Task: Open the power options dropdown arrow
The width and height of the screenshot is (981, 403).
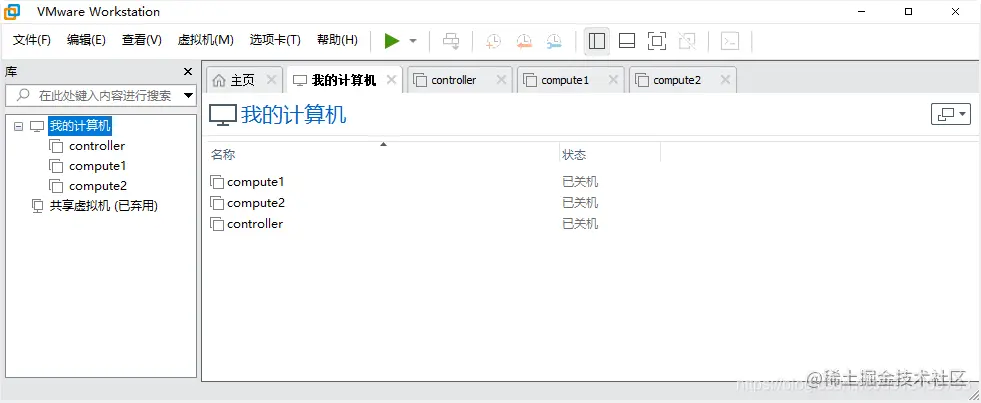Action: point(413,41)
